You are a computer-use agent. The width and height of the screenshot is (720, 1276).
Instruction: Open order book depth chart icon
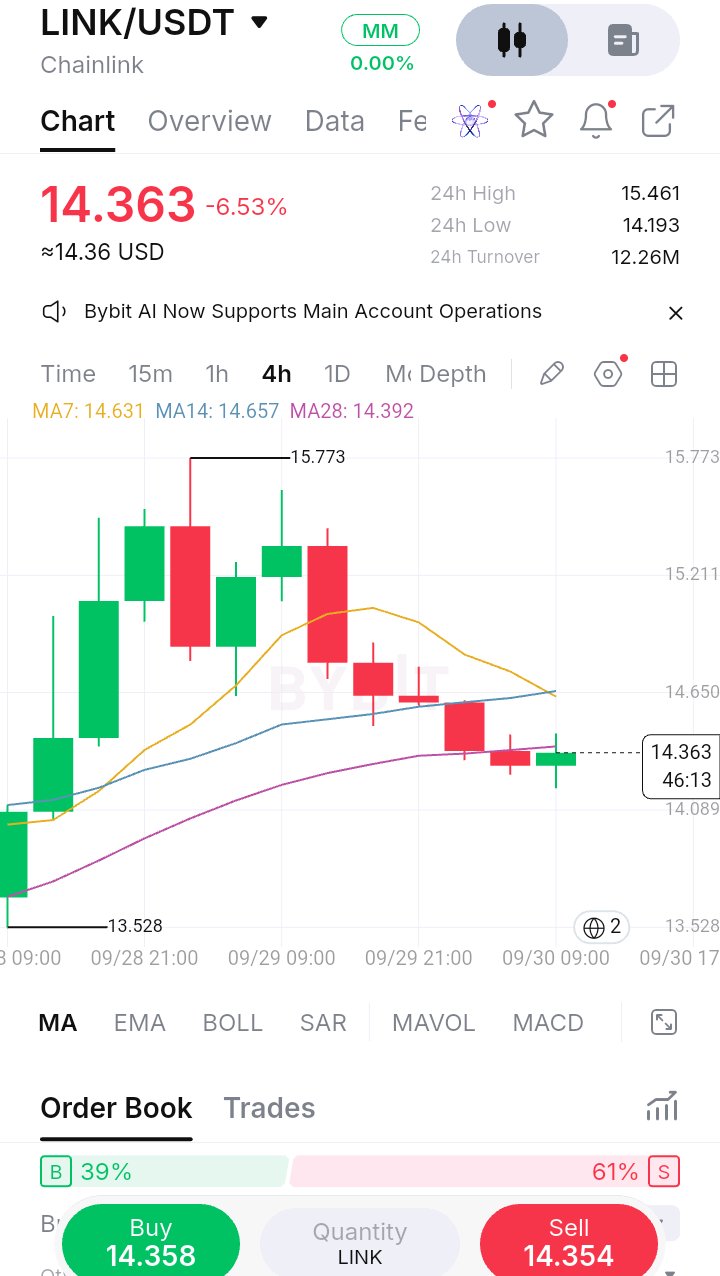pos(662,1106)
